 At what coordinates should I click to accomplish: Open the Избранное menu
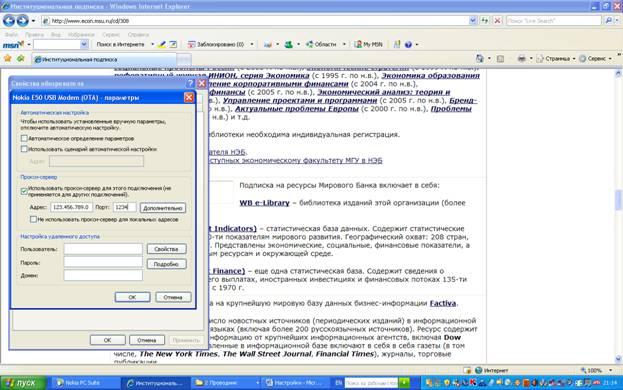tap(81, 35)
